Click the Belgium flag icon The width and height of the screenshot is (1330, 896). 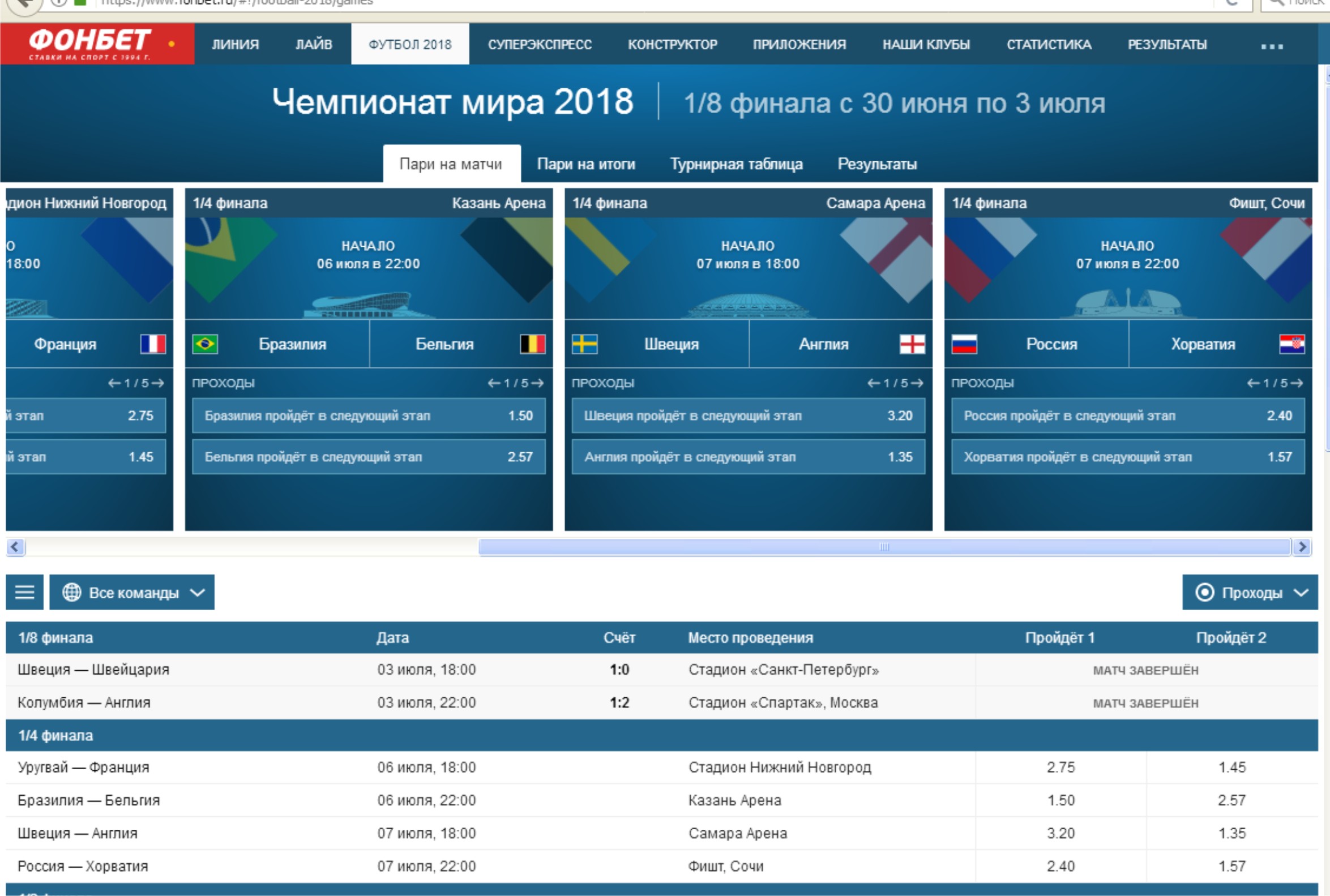[532, 344]
